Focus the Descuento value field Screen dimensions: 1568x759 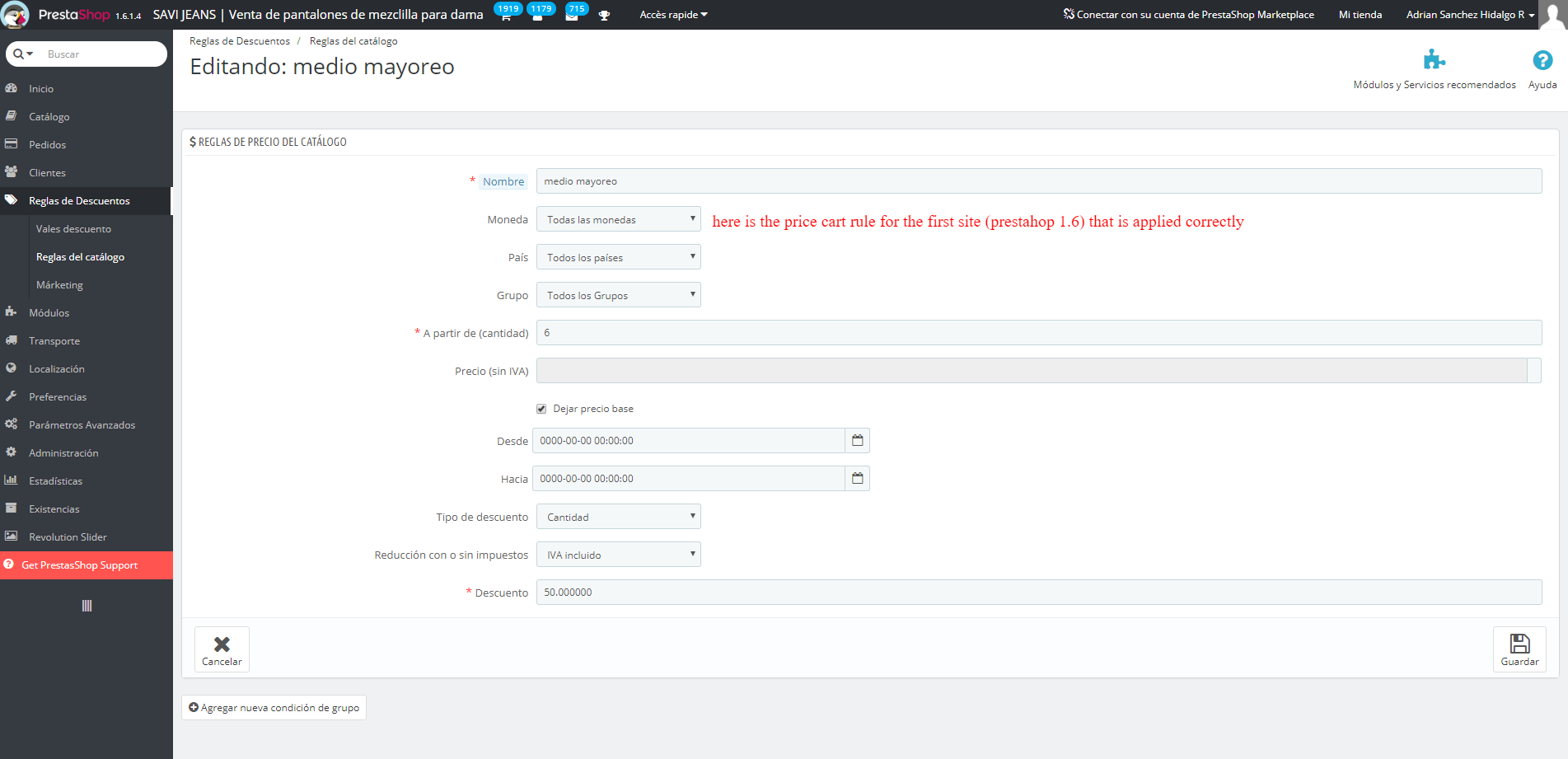pos(1039,593)
